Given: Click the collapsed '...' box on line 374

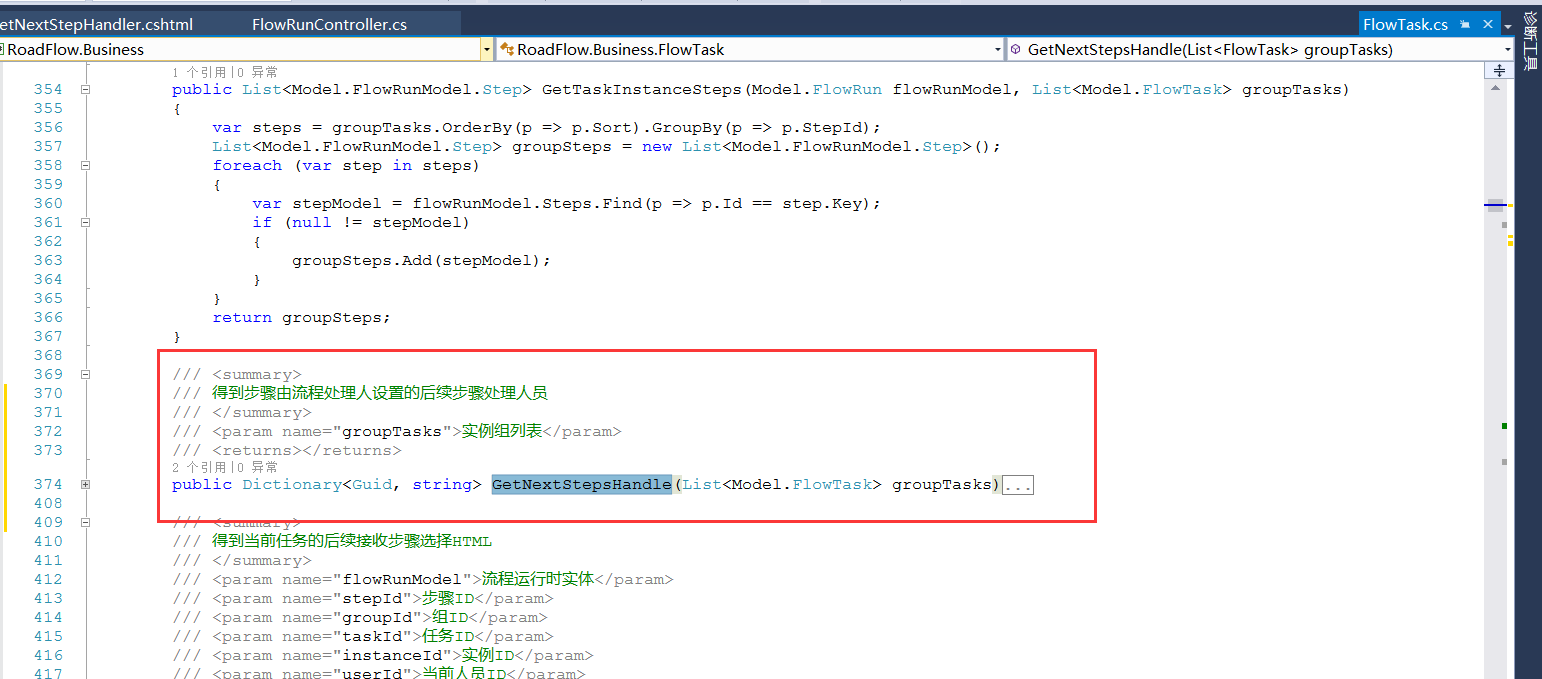Looking at the screenshot, I should [x=1017, y=485].
